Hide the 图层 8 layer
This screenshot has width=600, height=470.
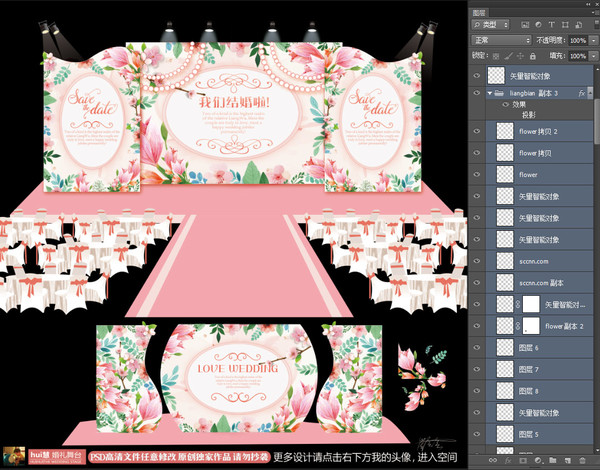point(477,391)
